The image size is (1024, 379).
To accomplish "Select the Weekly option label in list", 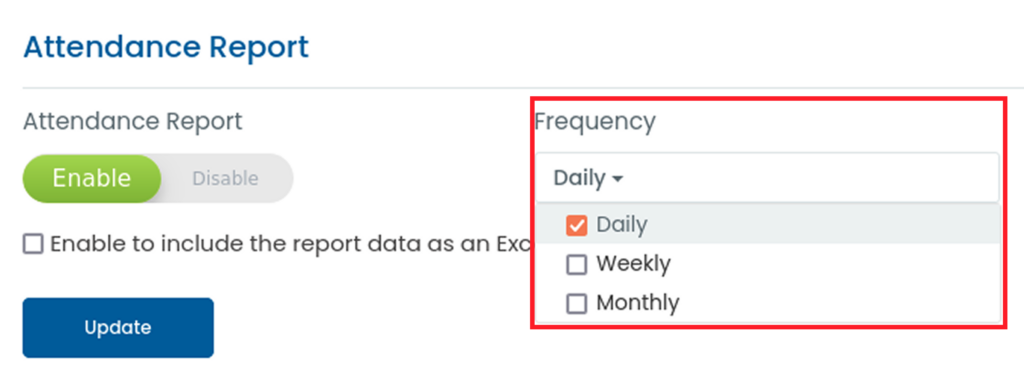I will click(x=633, y=264).
